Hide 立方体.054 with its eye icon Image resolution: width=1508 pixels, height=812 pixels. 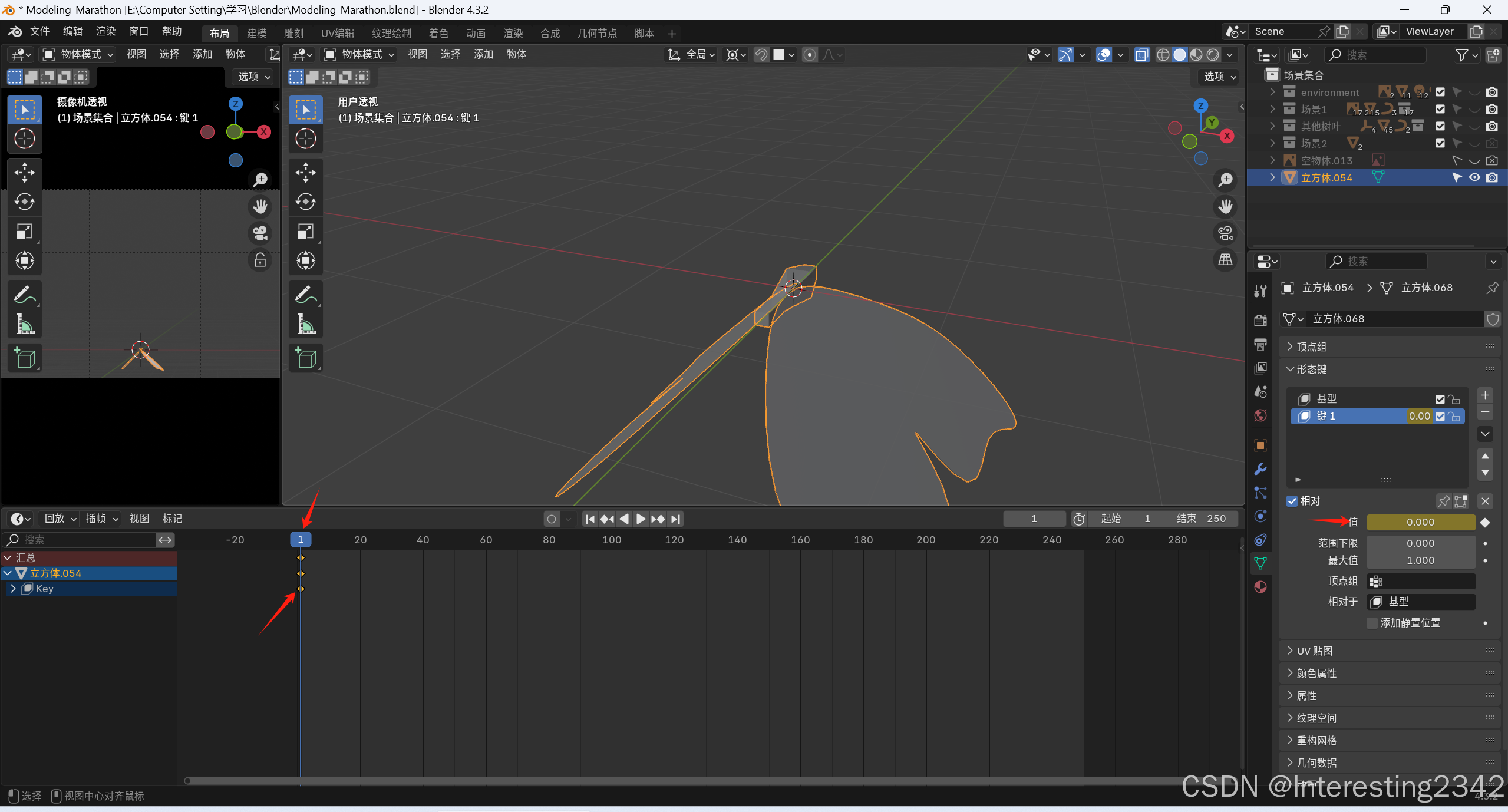click(1474, 177)
